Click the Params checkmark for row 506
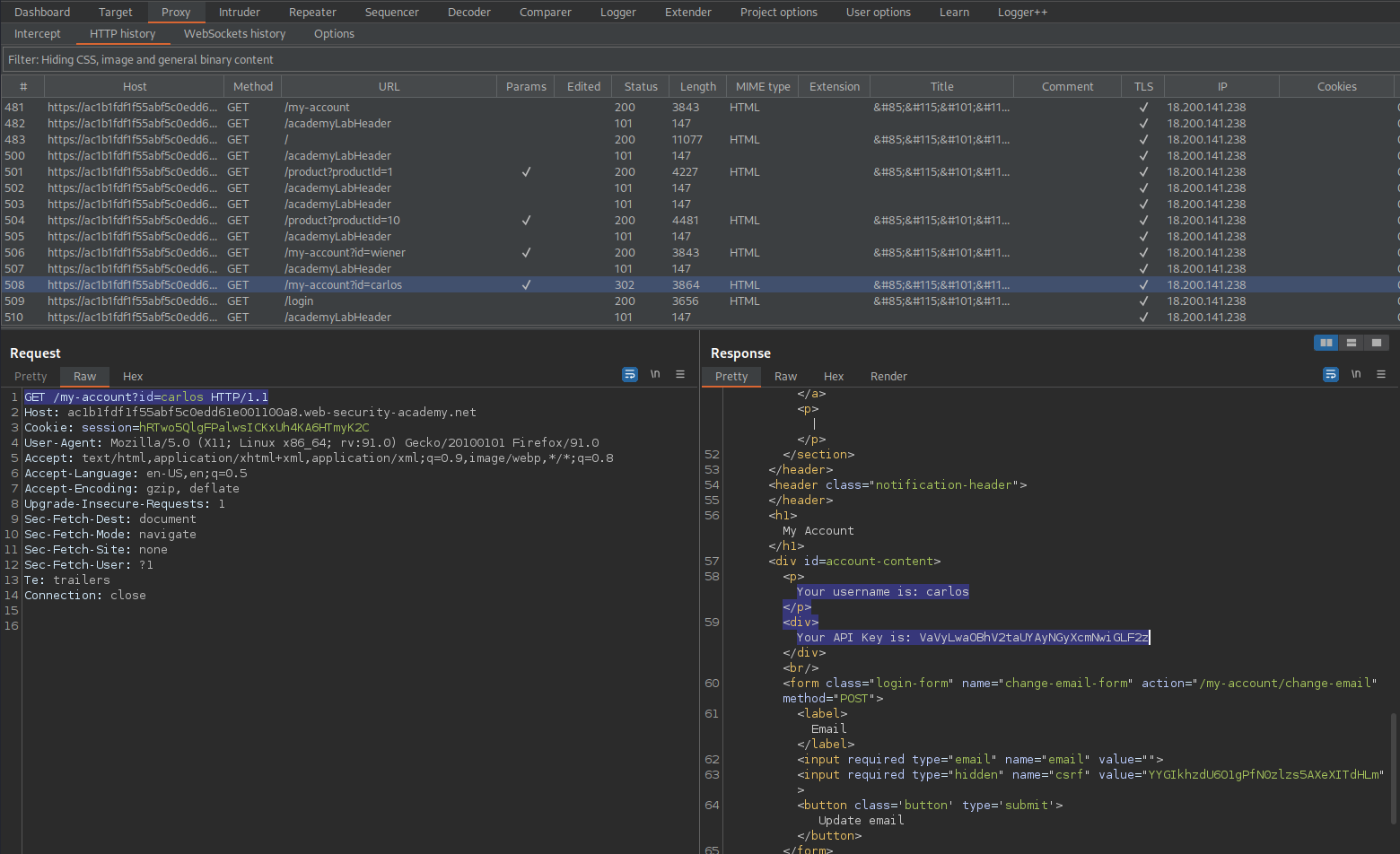Image resolution: width=1400 pixels, height=854 pixels. 526,252
